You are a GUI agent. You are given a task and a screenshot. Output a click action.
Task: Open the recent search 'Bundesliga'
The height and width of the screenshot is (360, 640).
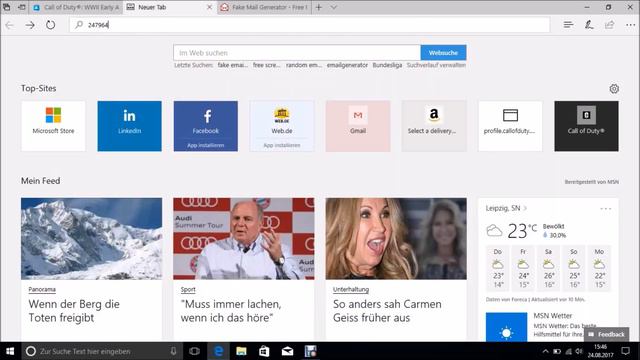[387, 65]
